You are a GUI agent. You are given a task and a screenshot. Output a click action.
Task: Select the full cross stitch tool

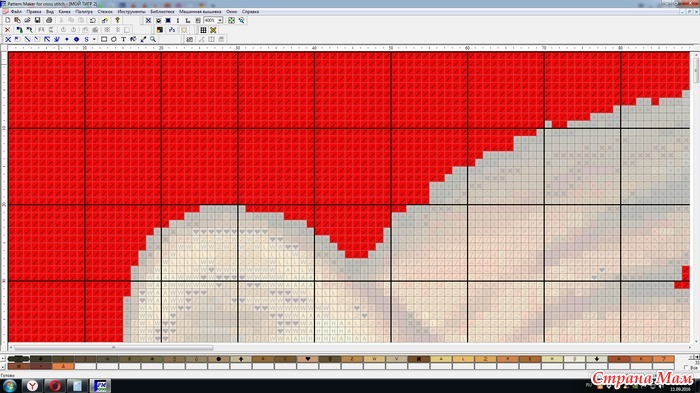click(x=8, y=39)
